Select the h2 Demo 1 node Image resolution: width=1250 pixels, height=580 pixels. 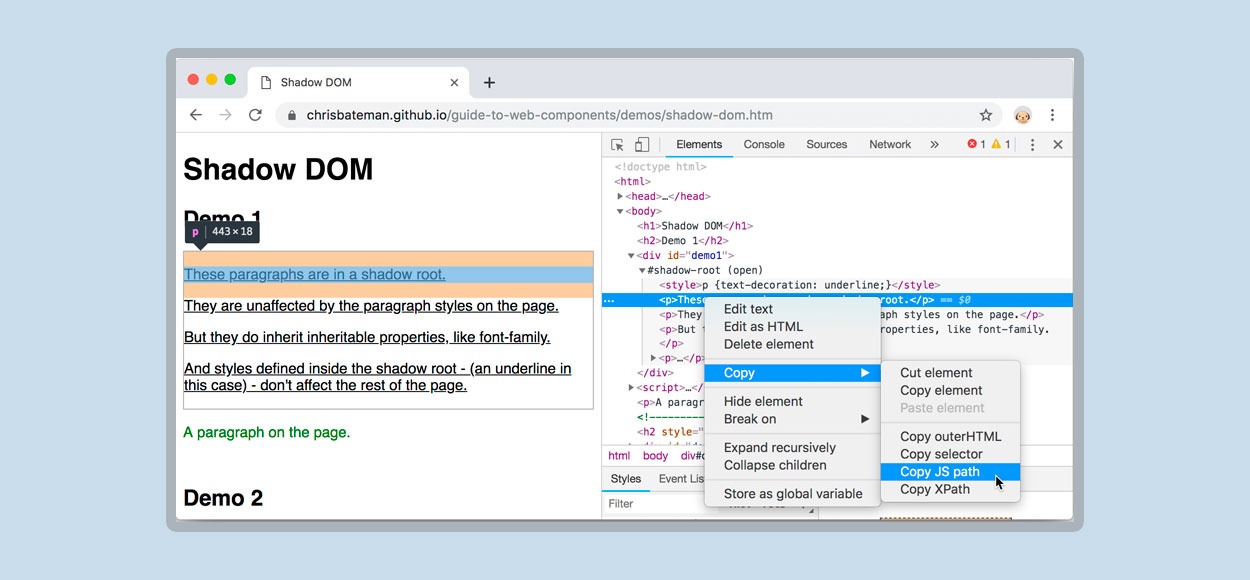point(683,241)
